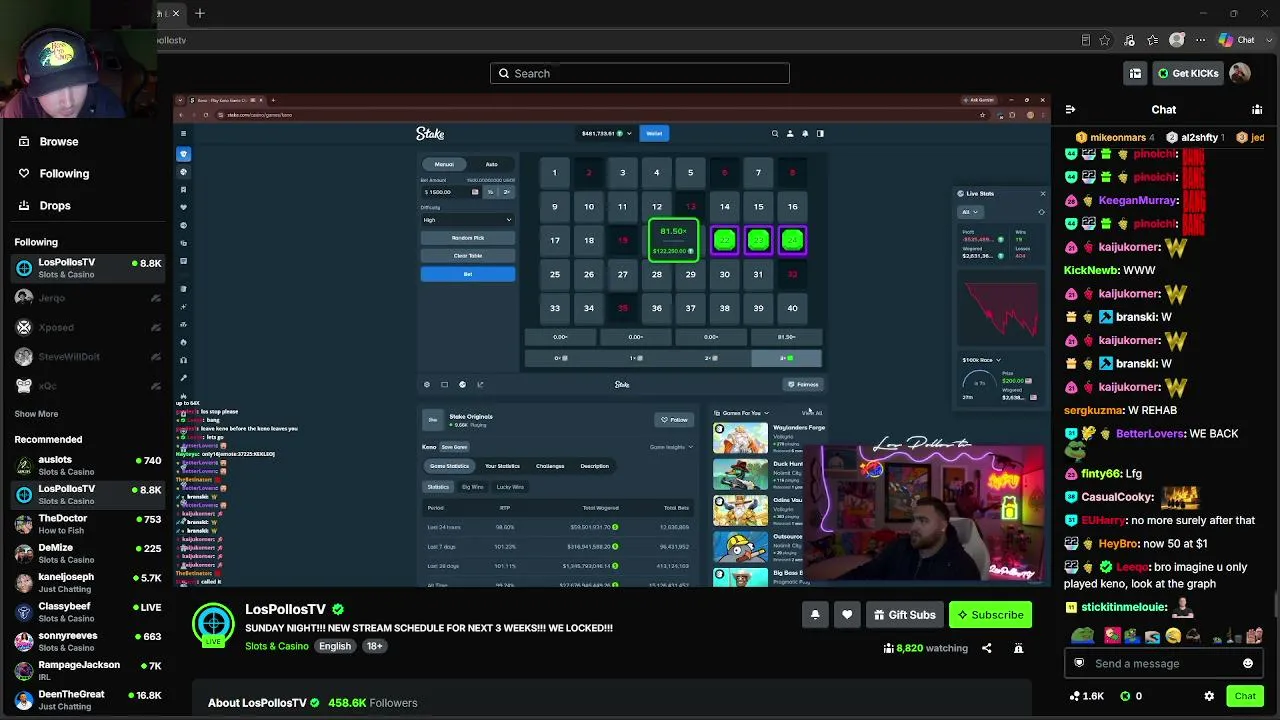Click the Fairness button under Keno board
Screen dimensions: 1280x720
(803, 384)
